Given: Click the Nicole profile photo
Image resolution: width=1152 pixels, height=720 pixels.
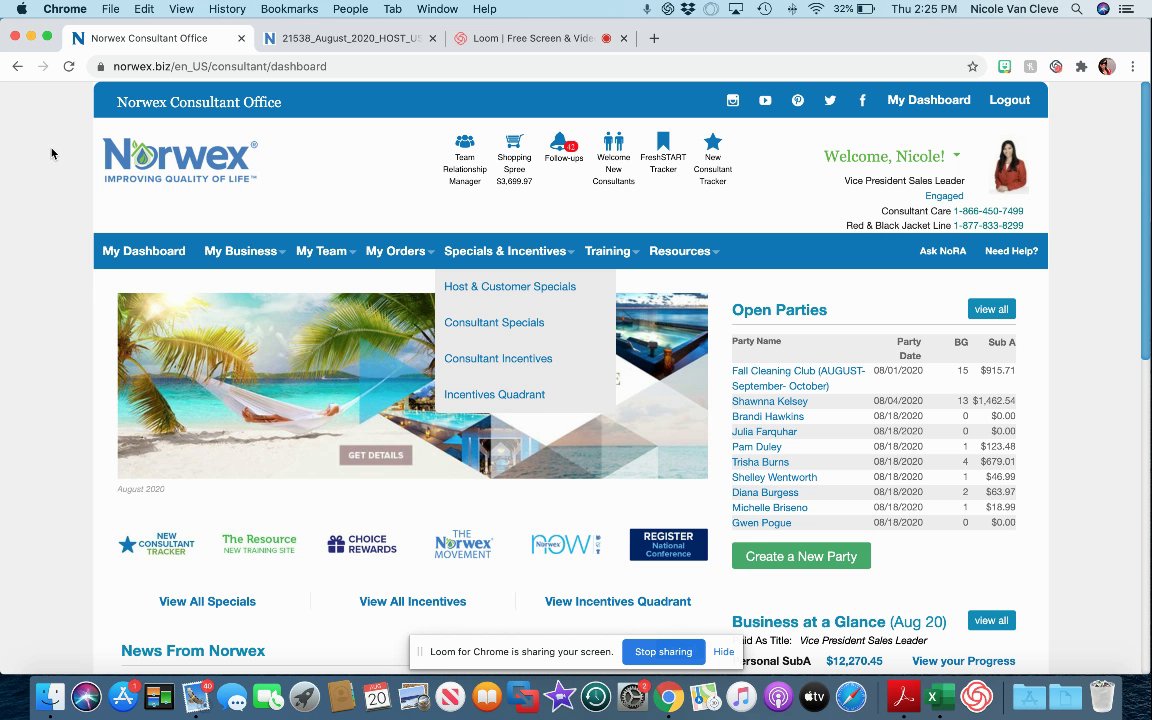Looking at the screenshot, I should (1010, 165).
